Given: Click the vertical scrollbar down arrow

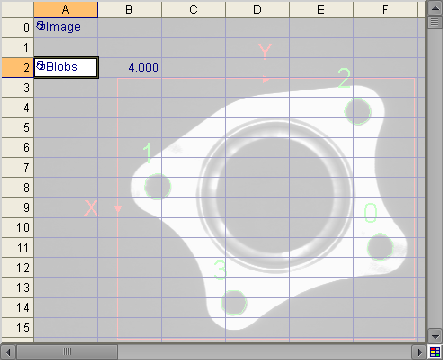Looking at the screenshot, I should tap(435, 336).
